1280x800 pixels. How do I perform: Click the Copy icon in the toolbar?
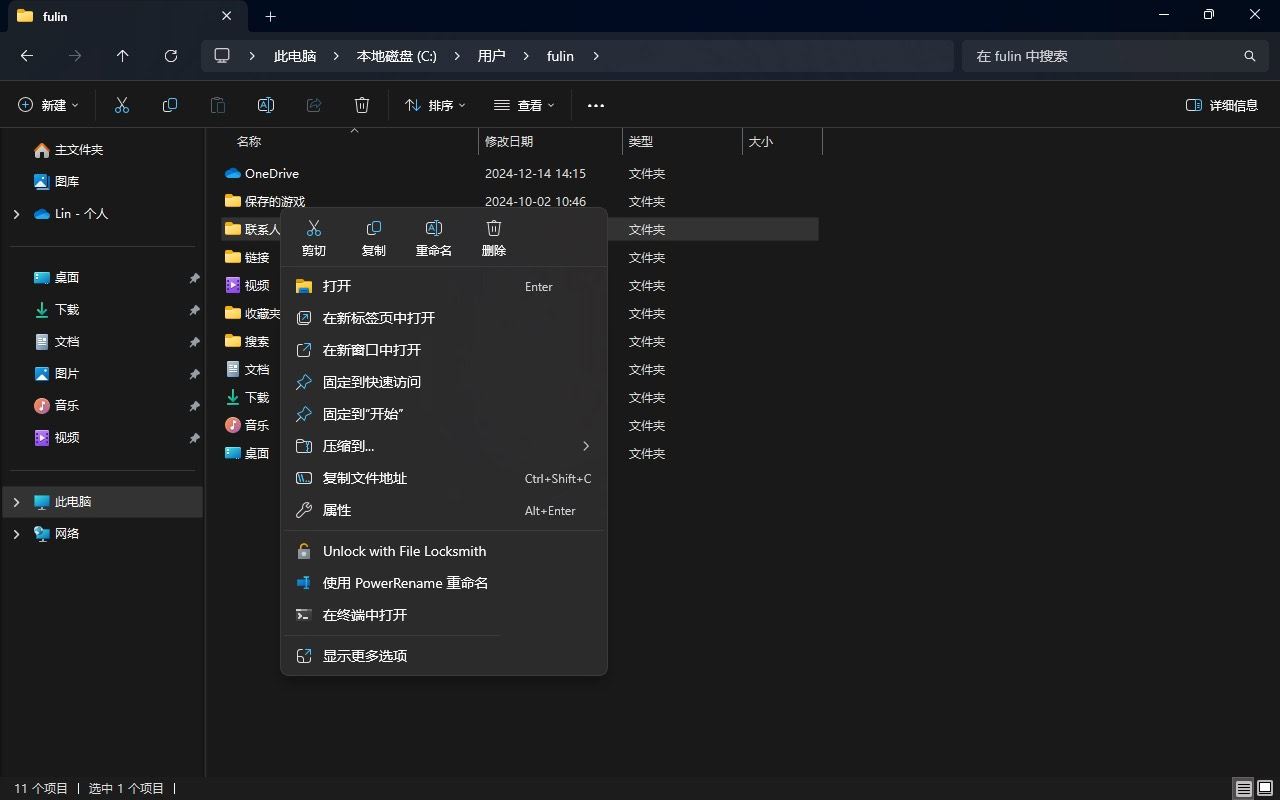[170, 105]
